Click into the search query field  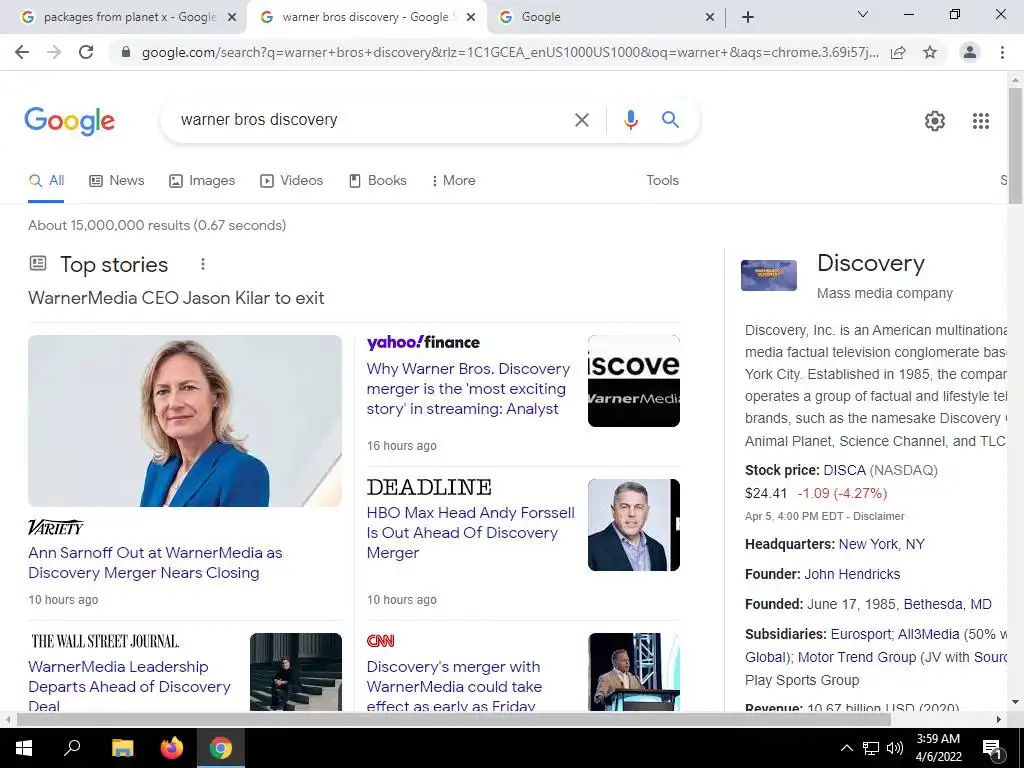pos(372,120)
